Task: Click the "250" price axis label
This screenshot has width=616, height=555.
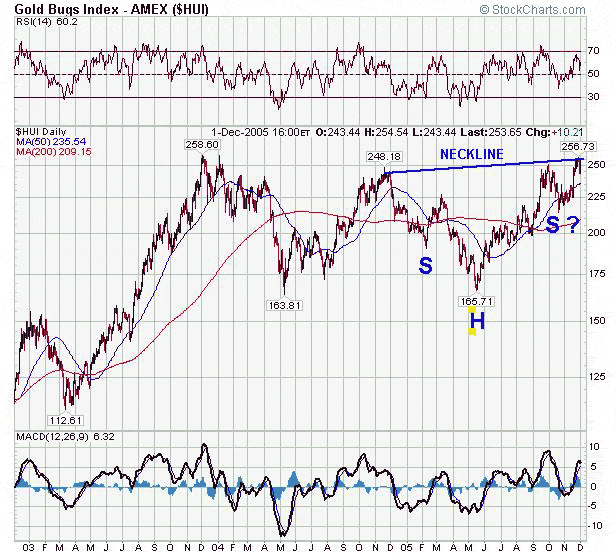Action: click(x=597, y=164)
